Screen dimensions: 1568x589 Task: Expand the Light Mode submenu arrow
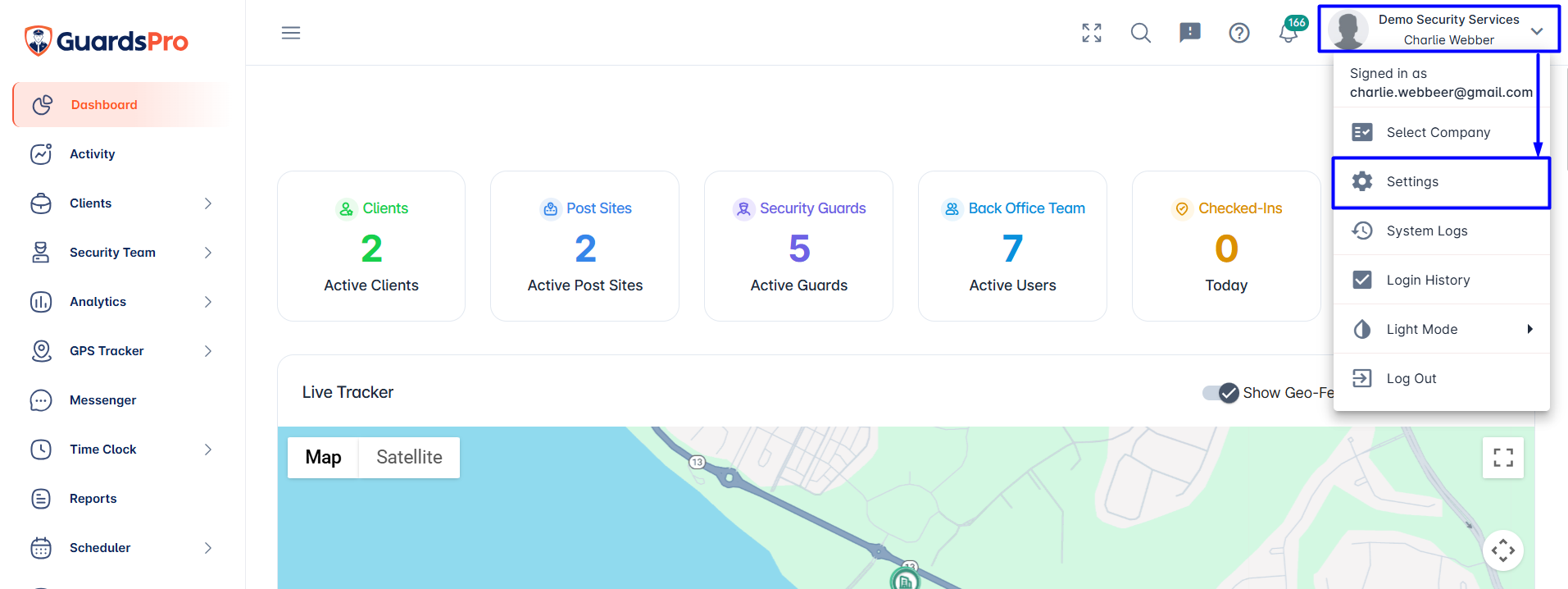[x=1529, y=329]
